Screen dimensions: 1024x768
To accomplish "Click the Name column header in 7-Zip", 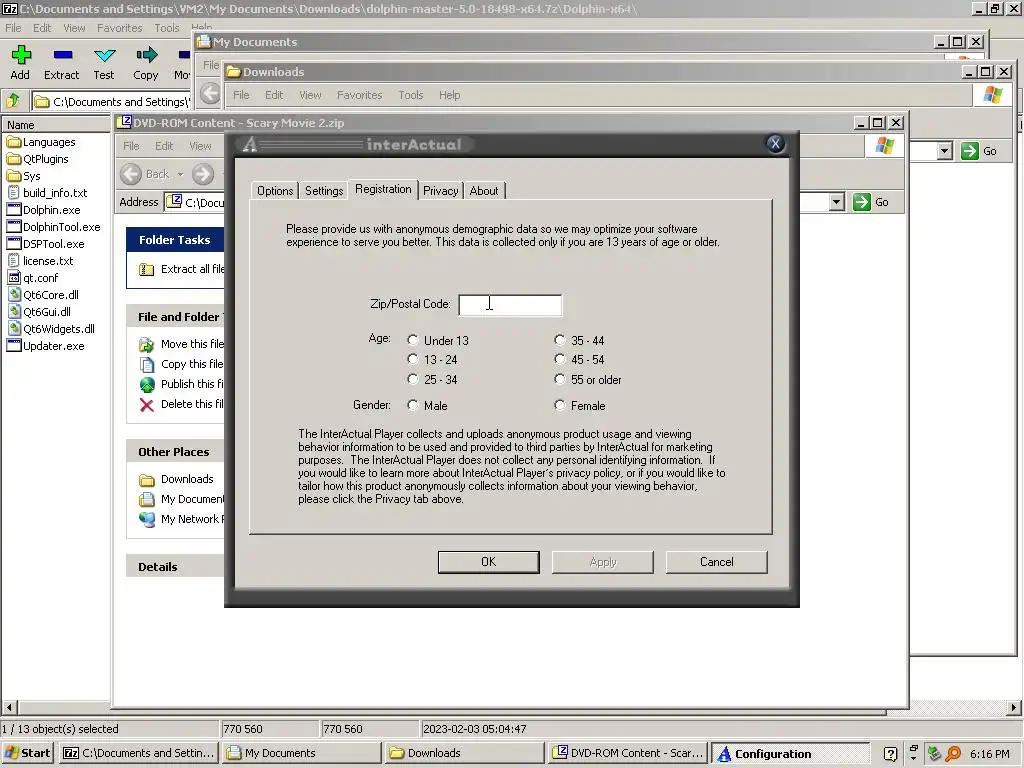I will tap(57, 125).
